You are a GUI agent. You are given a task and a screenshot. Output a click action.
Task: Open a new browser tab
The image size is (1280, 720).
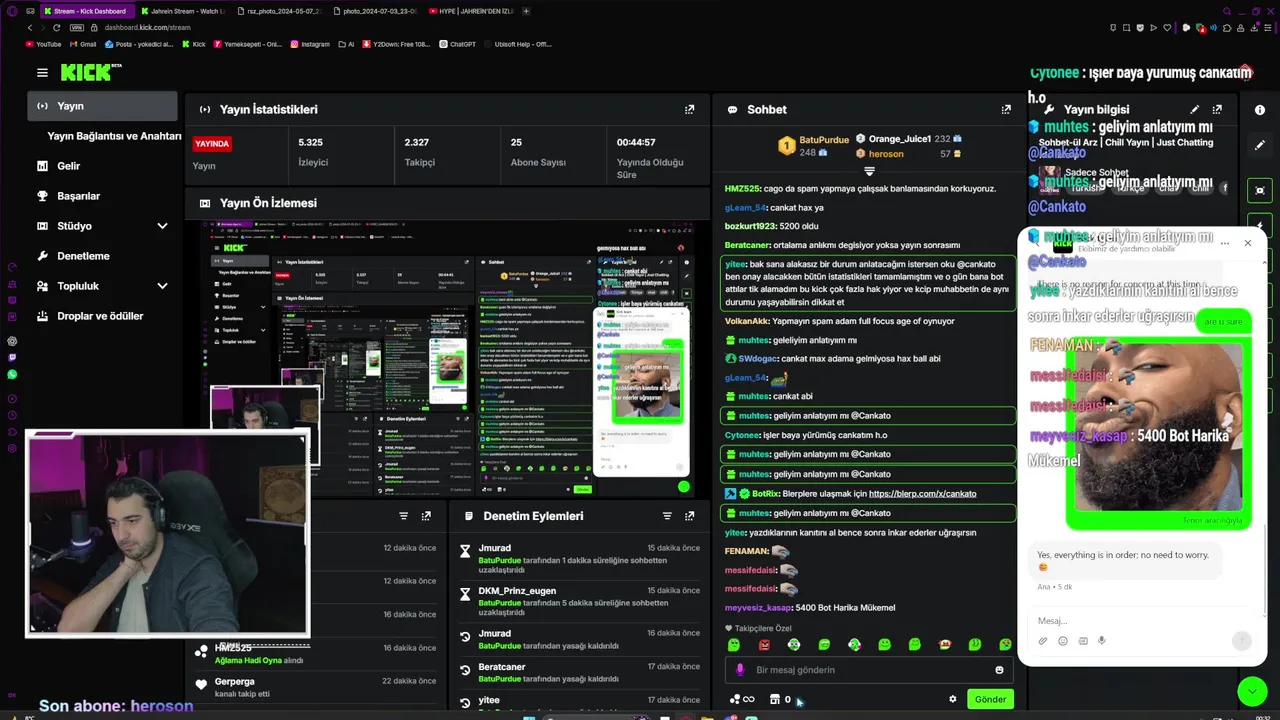(526, 11)
